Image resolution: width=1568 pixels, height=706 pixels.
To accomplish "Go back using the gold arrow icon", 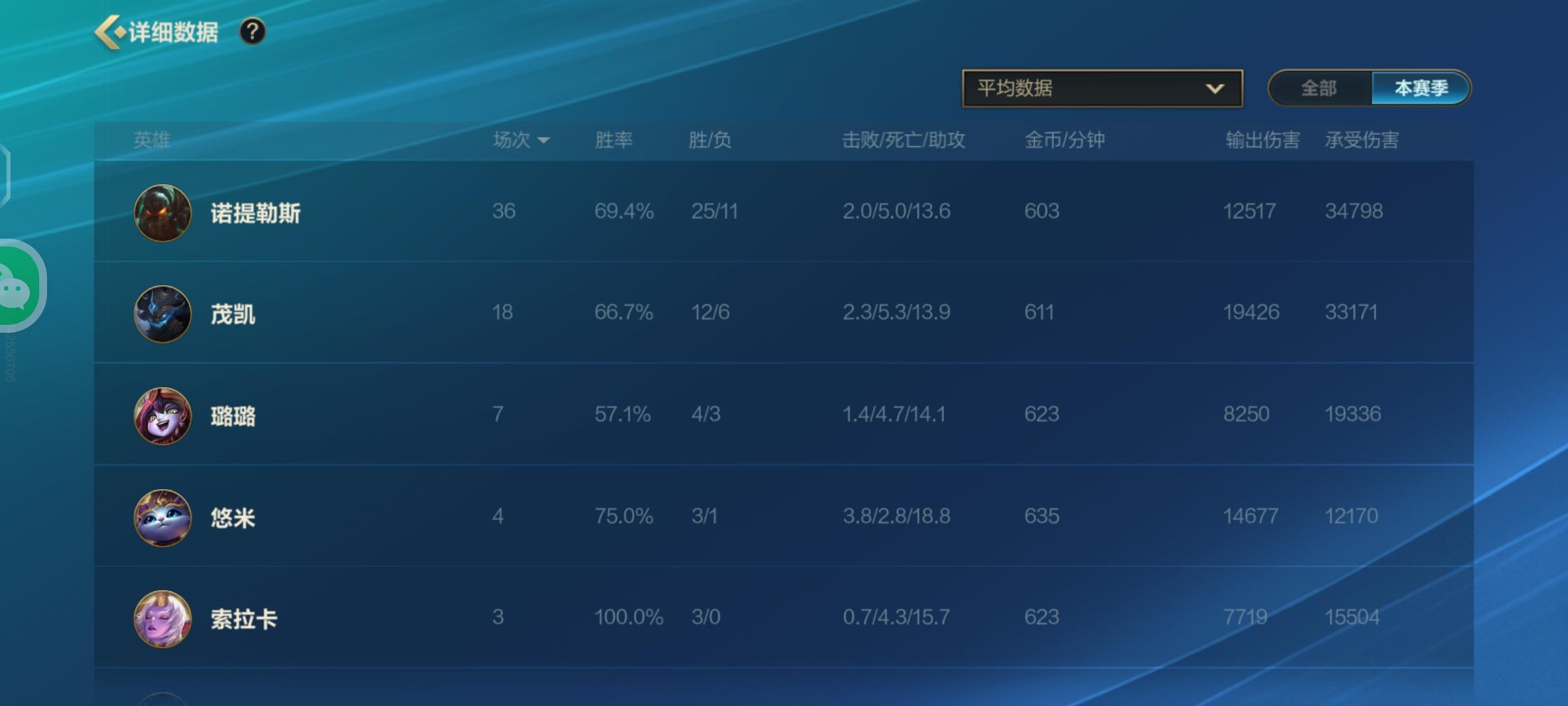I will pos(110,32).
